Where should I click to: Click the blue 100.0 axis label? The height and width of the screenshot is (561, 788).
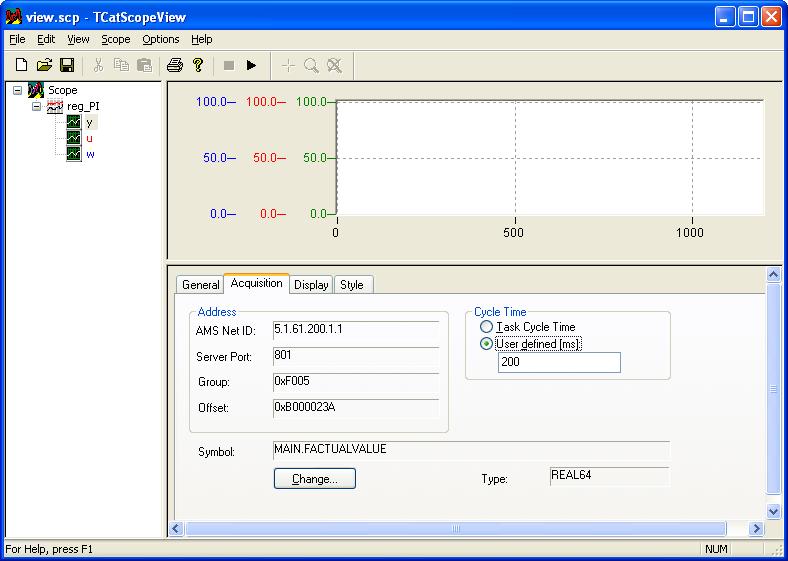pos(212,102)
